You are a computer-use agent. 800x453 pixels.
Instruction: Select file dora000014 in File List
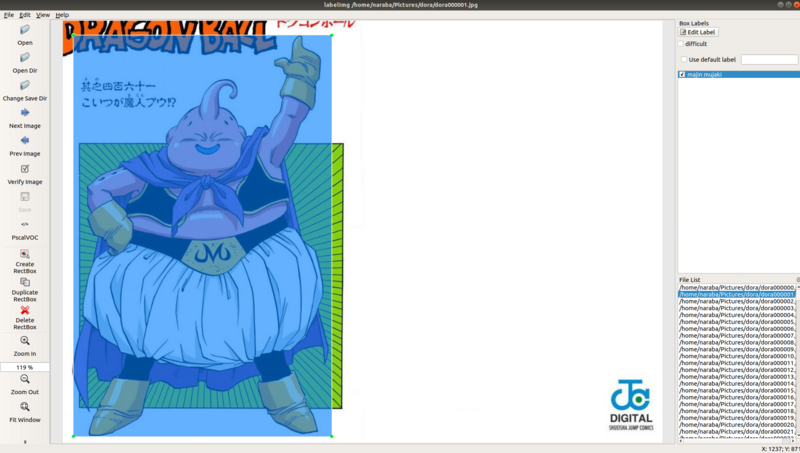[x=737, y=384]
